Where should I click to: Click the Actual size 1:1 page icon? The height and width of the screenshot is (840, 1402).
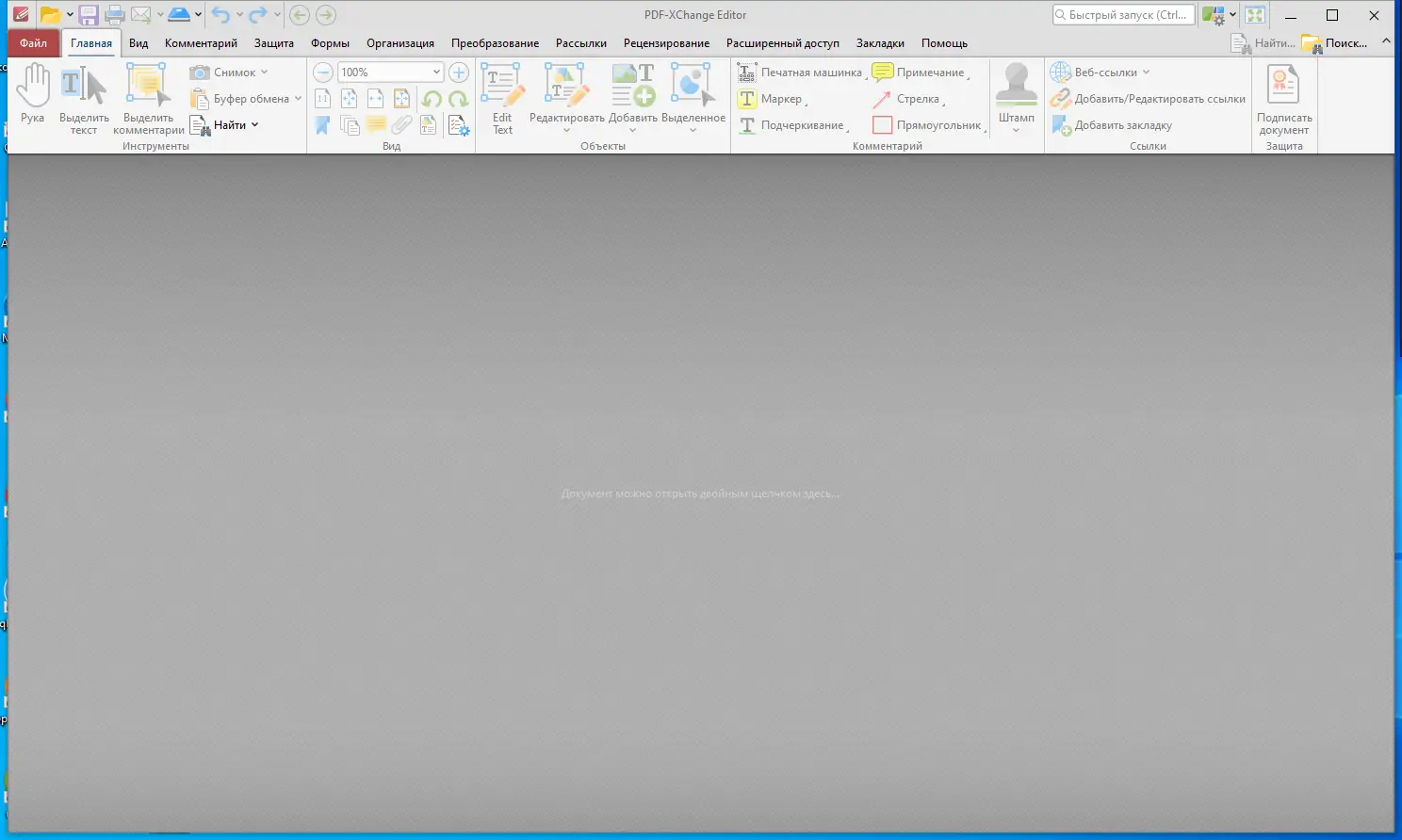tap(322, 99)
